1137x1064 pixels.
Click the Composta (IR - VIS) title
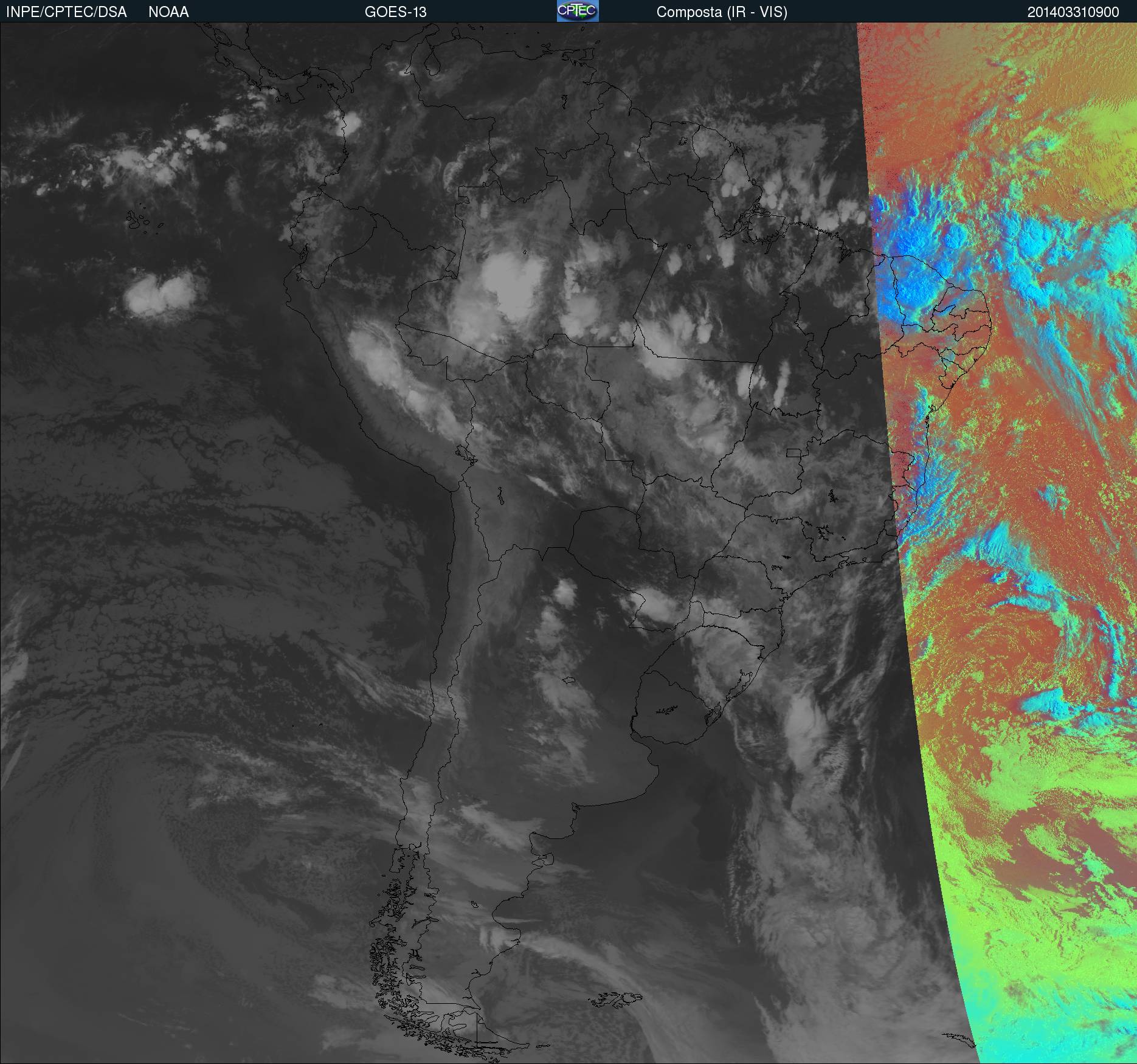pyautogui.click(x=722, y=13)
